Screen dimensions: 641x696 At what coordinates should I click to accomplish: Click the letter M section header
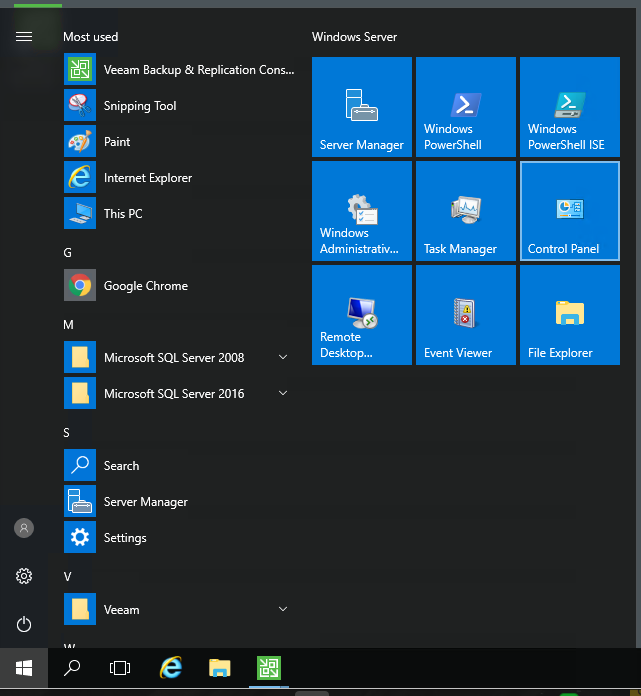pyautogui.click(x=68, y=324)
